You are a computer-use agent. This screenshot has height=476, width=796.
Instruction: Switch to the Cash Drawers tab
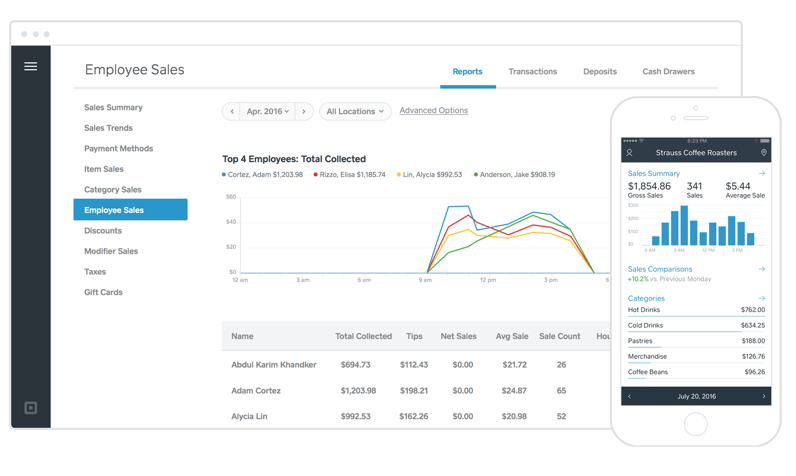(668, 72)
